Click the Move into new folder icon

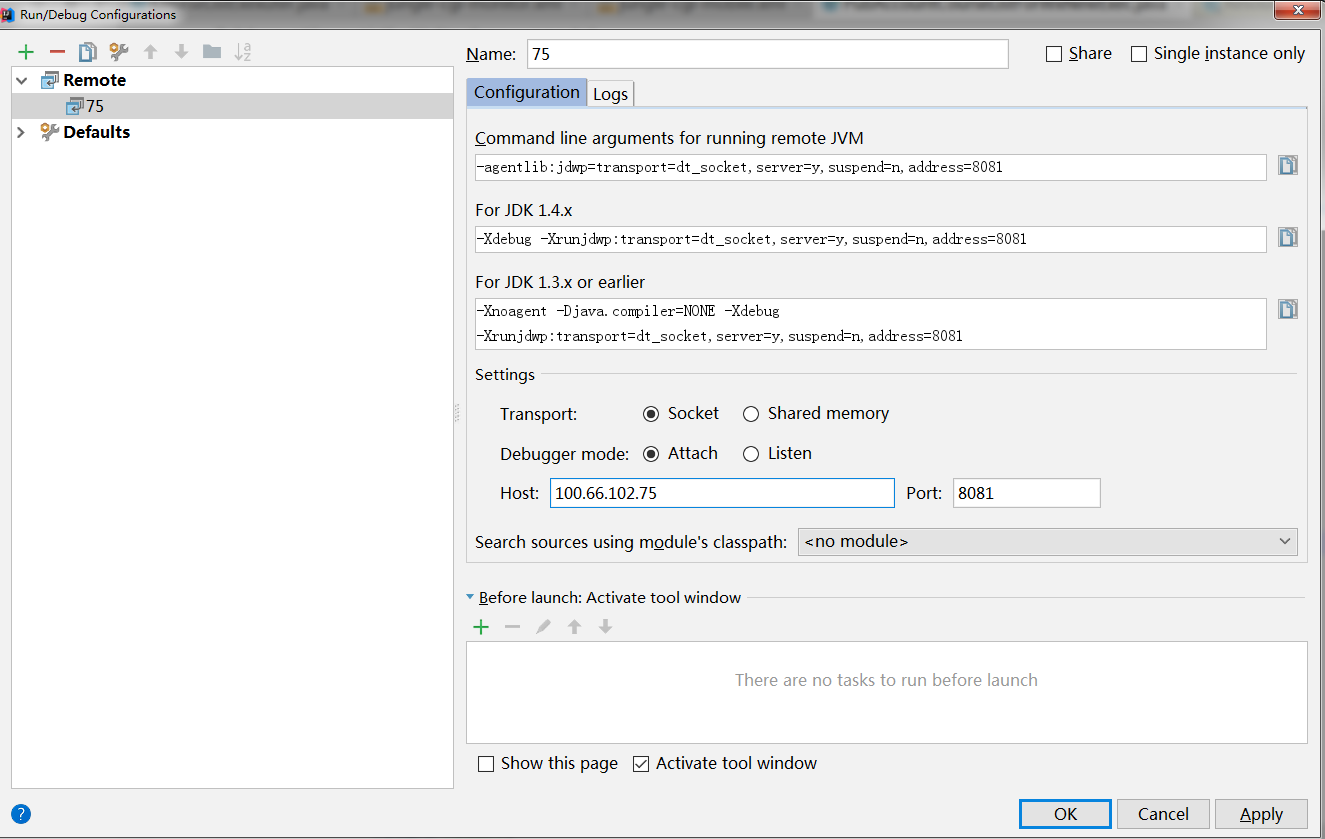coord(212,52)
